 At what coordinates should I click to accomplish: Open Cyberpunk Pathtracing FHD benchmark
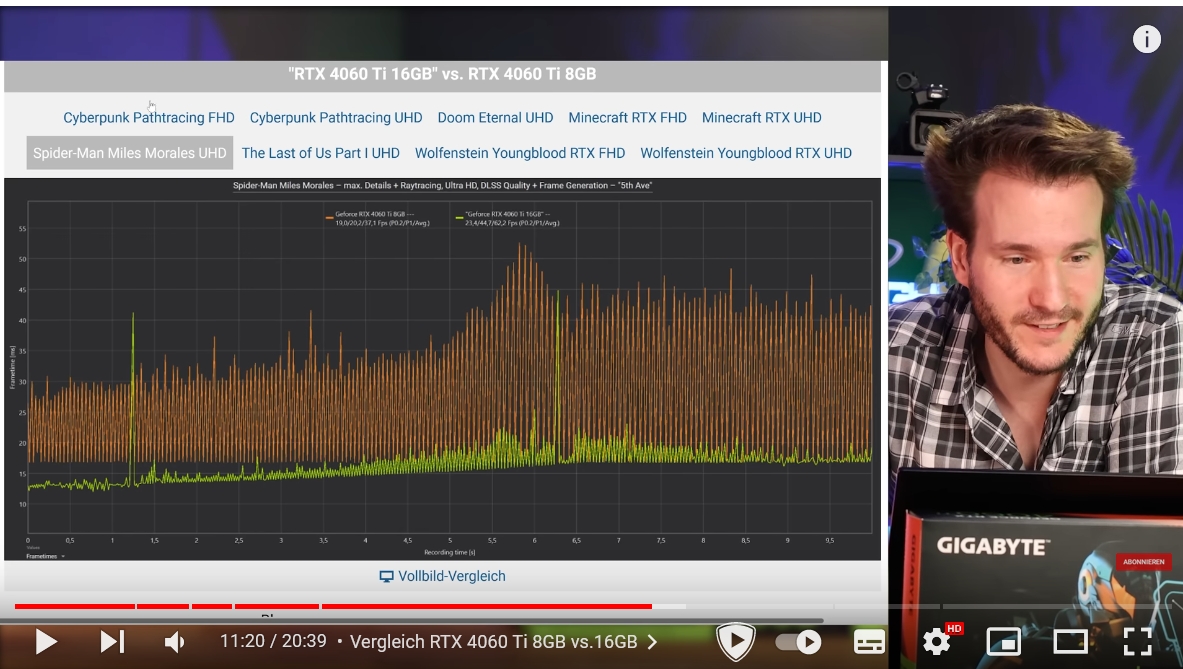pos(149,118)
